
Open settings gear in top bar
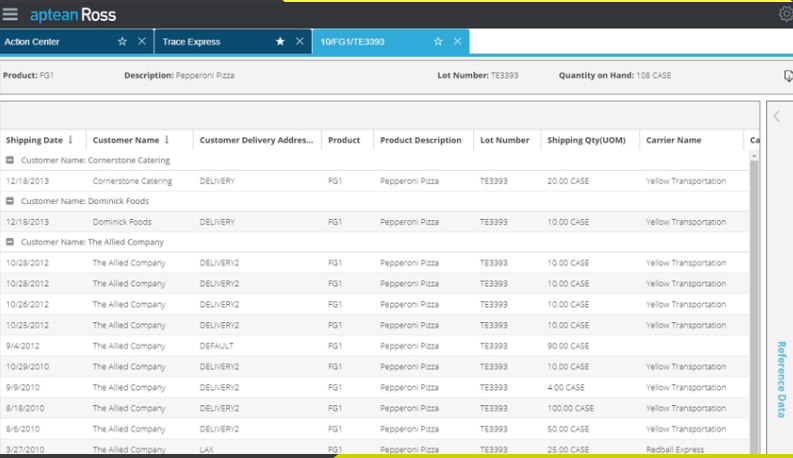pos(785,14)
